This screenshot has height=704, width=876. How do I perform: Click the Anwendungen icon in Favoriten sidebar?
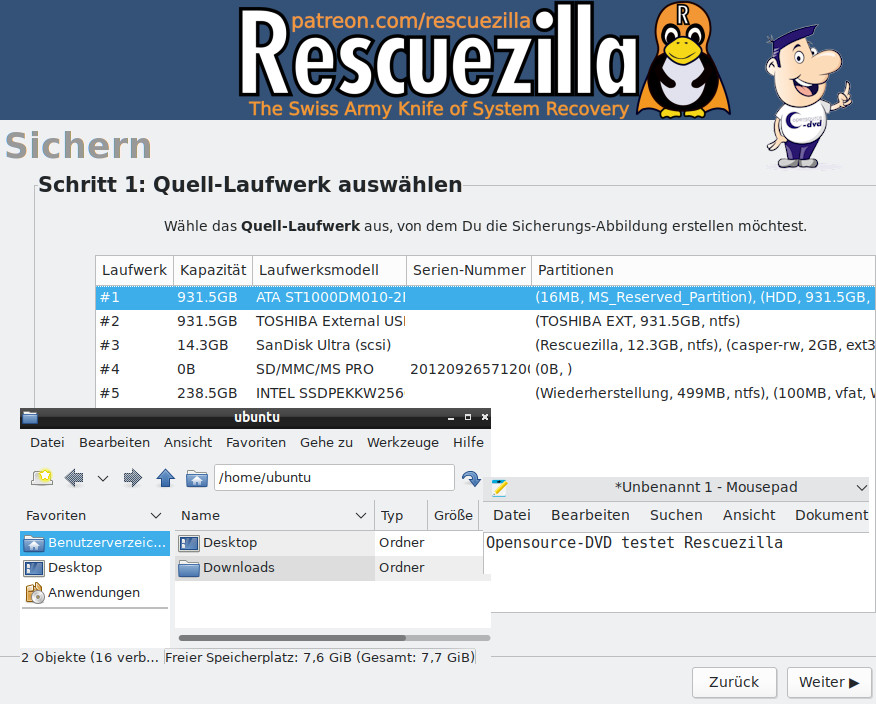[33, 593]
